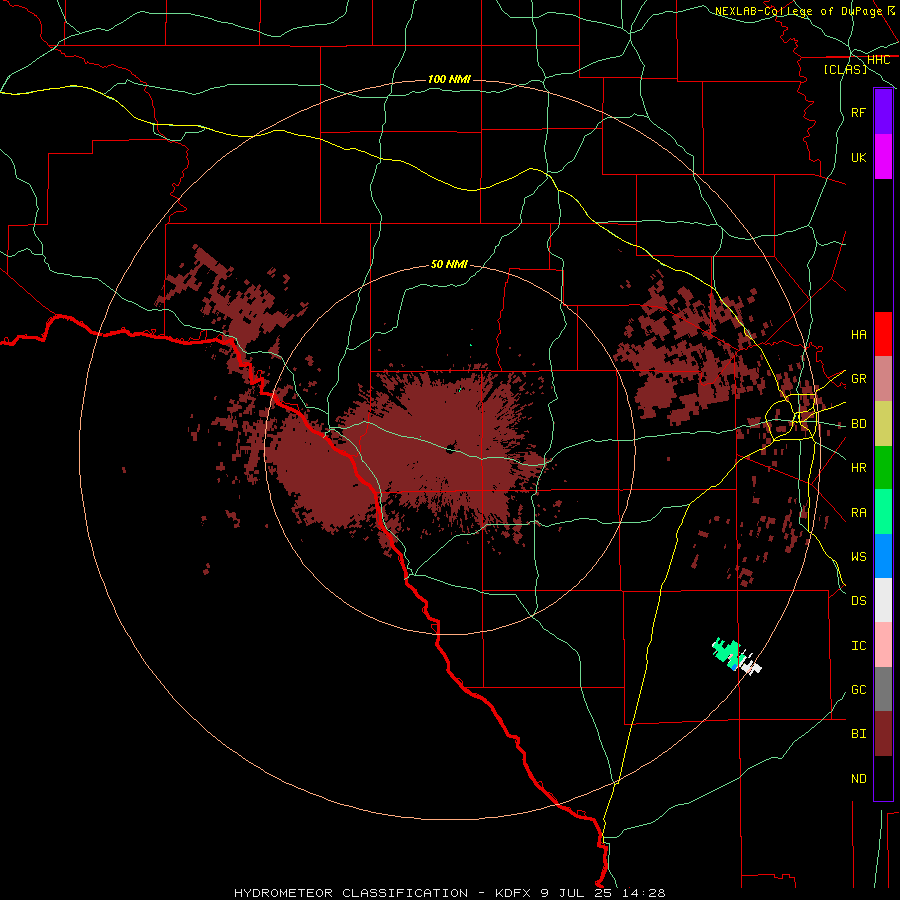
Task: Click the "HA" legend label
Action: click(x=858, y=334)
